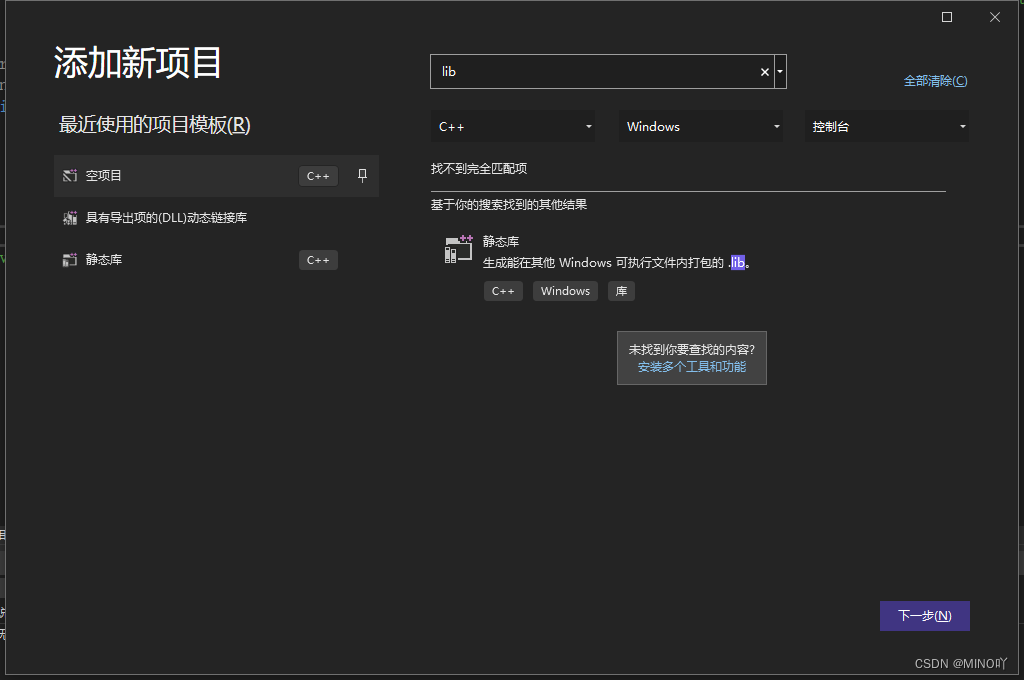Expand the search history arrow beside the search box
The height and width of the screenshot is (680, 1024).
click(779, 71)
